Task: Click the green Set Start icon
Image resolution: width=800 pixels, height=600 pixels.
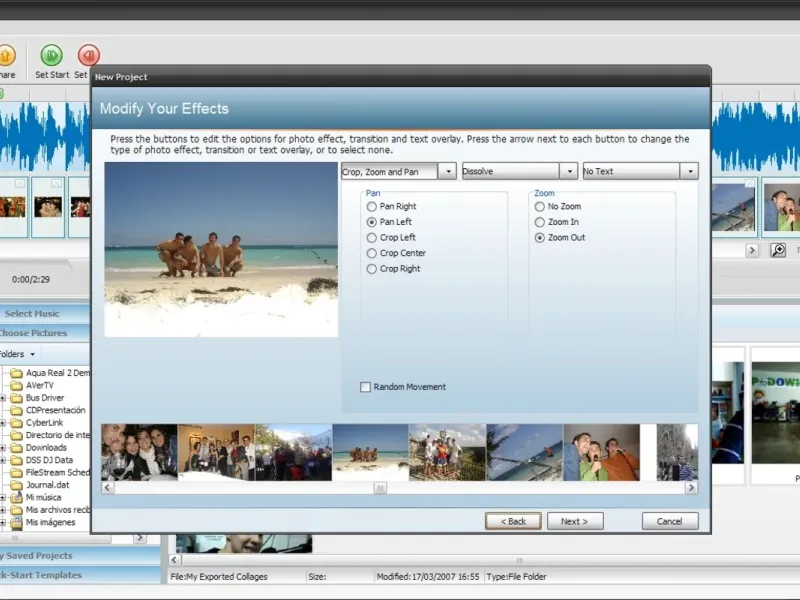Action: click(x=51, y=55)
